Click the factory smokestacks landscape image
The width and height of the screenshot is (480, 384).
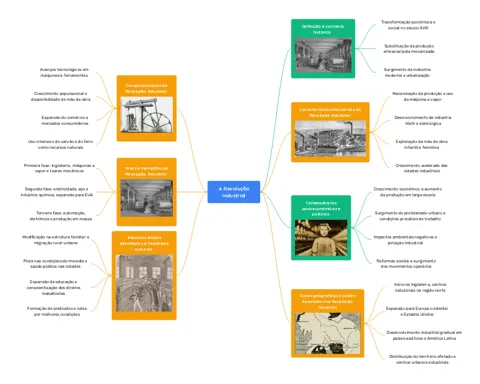point(330,138)
